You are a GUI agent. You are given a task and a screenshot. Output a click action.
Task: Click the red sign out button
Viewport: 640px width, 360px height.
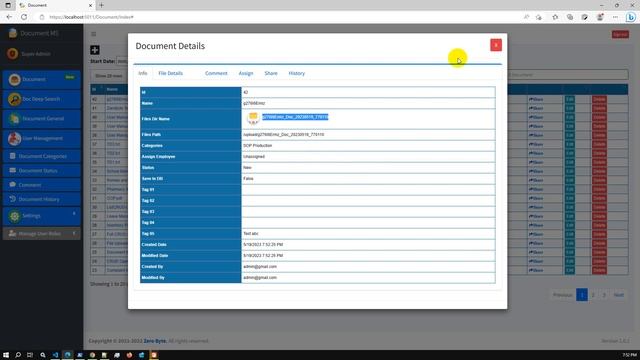620,34
